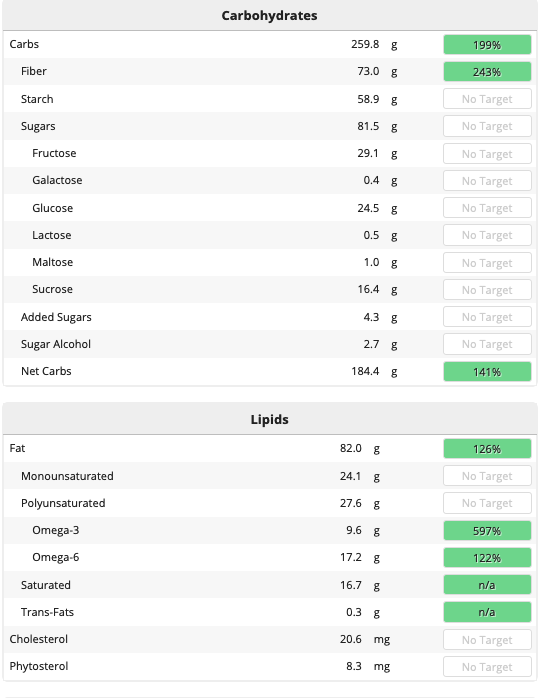Click the Carbs 199% target bar

click(487, 45)
